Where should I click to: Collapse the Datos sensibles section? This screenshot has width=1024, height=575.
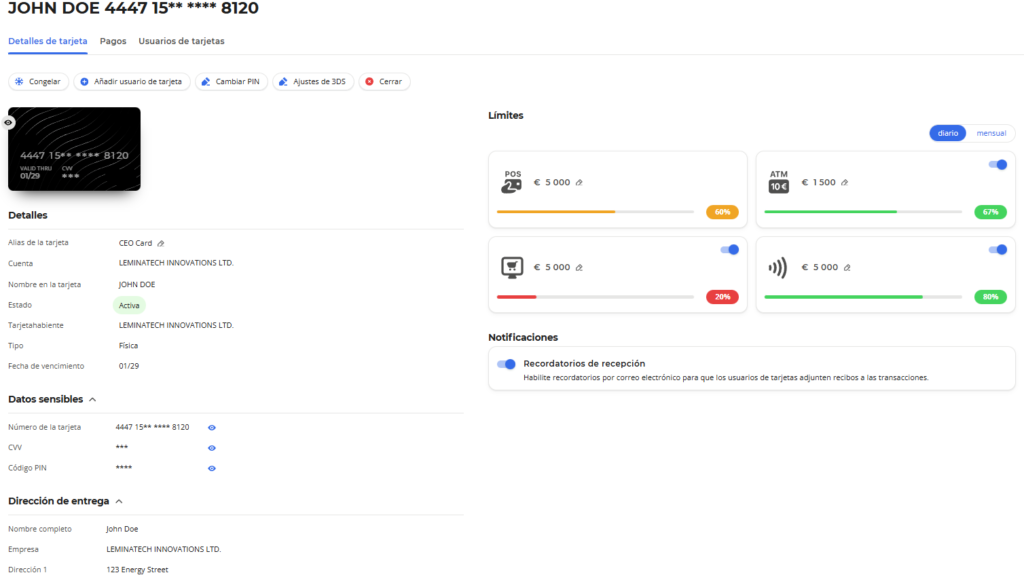coord(93,399)
